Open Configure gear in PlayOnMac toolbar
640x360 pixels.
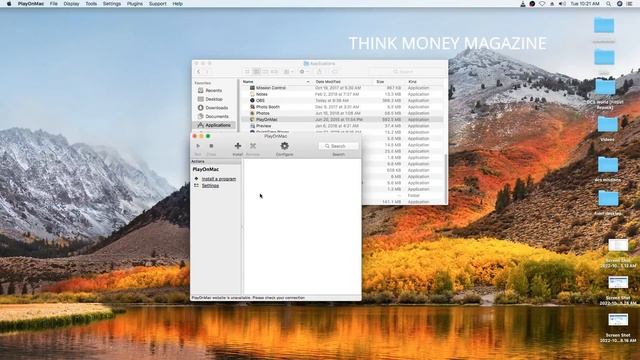284,146
